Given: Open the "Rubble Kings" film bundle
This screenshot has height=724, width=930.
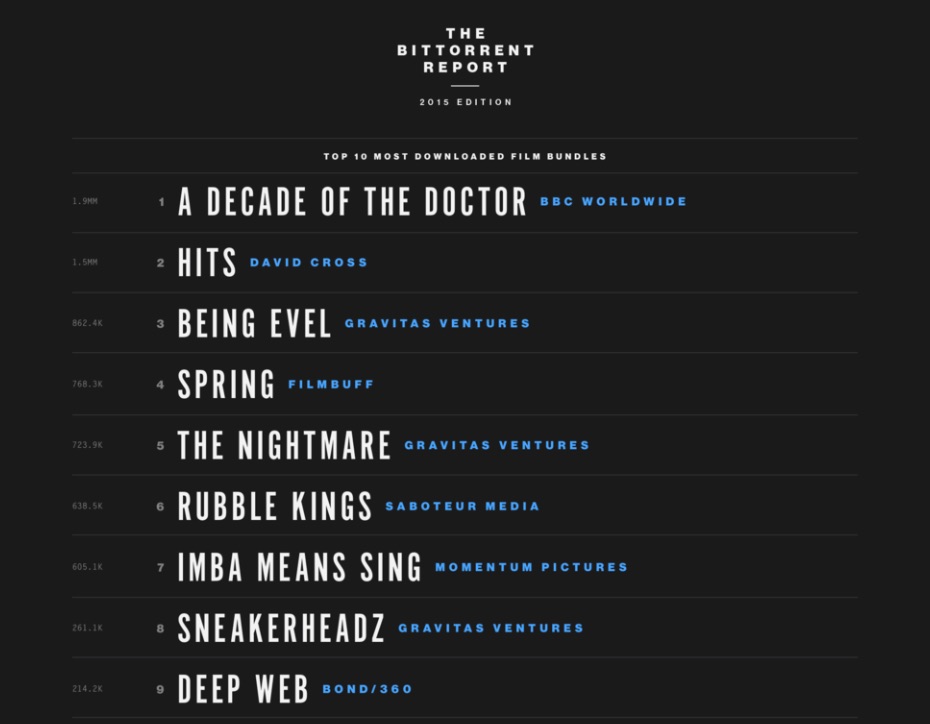Looking at the screenshot, I should [275, 507].
